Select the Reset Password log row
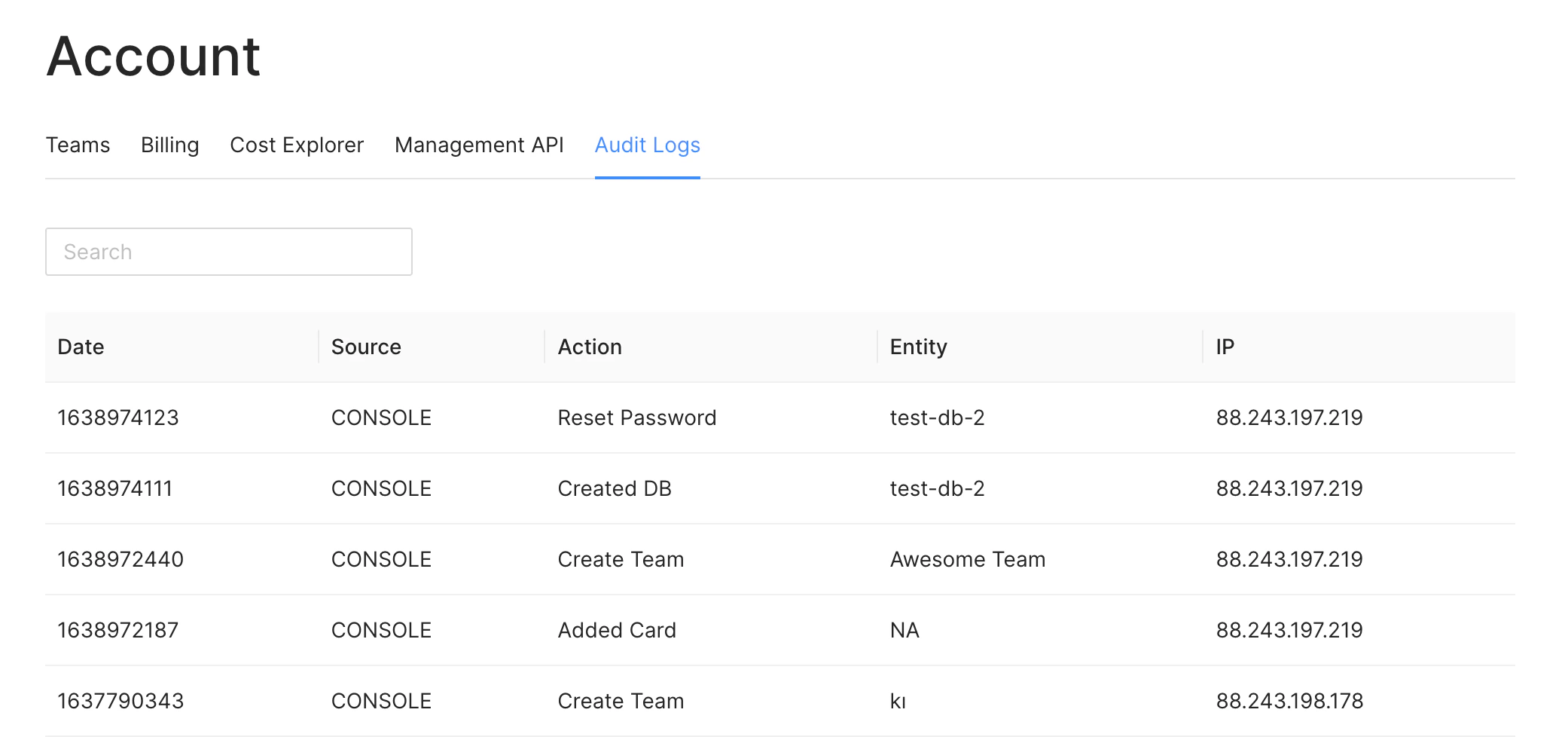Image resolution: width=1568 pixels, height=737 pixels. point(636,417)
